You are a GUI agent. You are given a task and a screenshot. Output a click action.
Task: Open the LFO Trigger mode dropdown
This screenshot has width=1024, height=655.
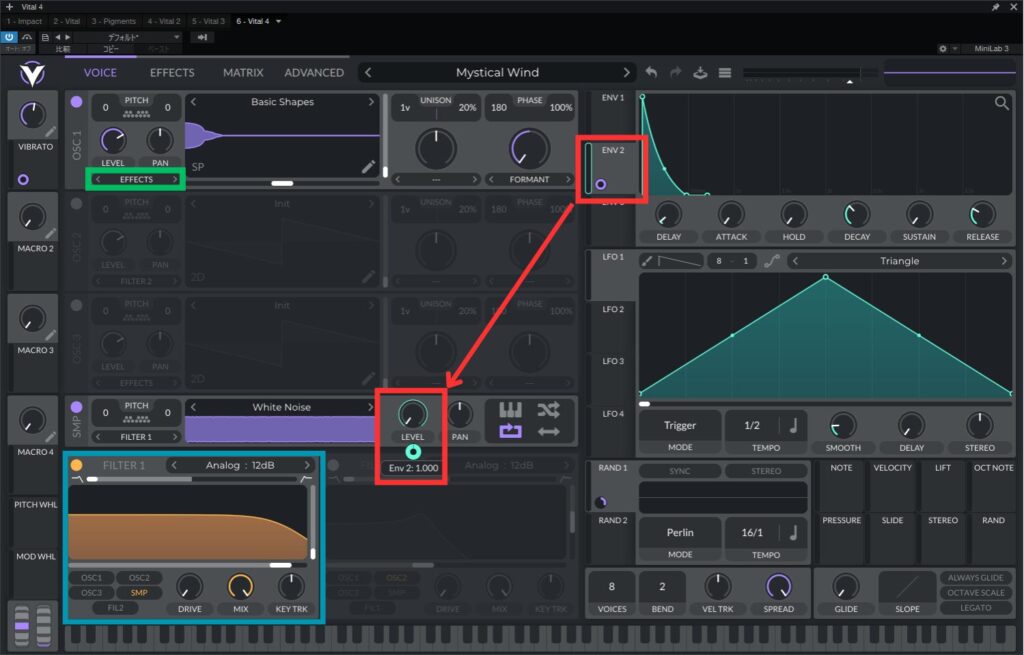(x=680, y=425)
